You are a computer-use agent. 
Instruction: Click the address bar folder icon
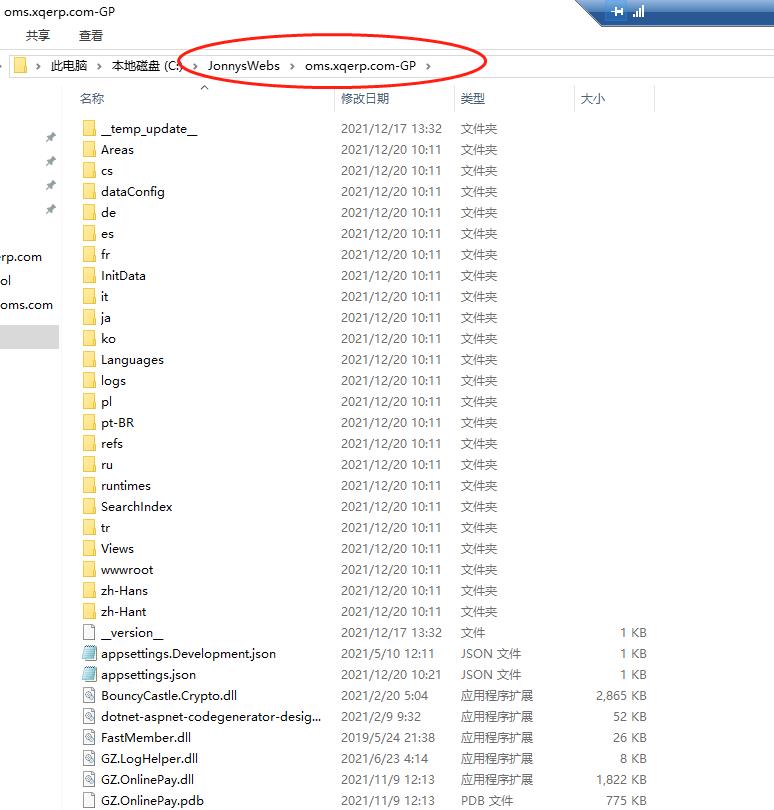coord(19,66)
